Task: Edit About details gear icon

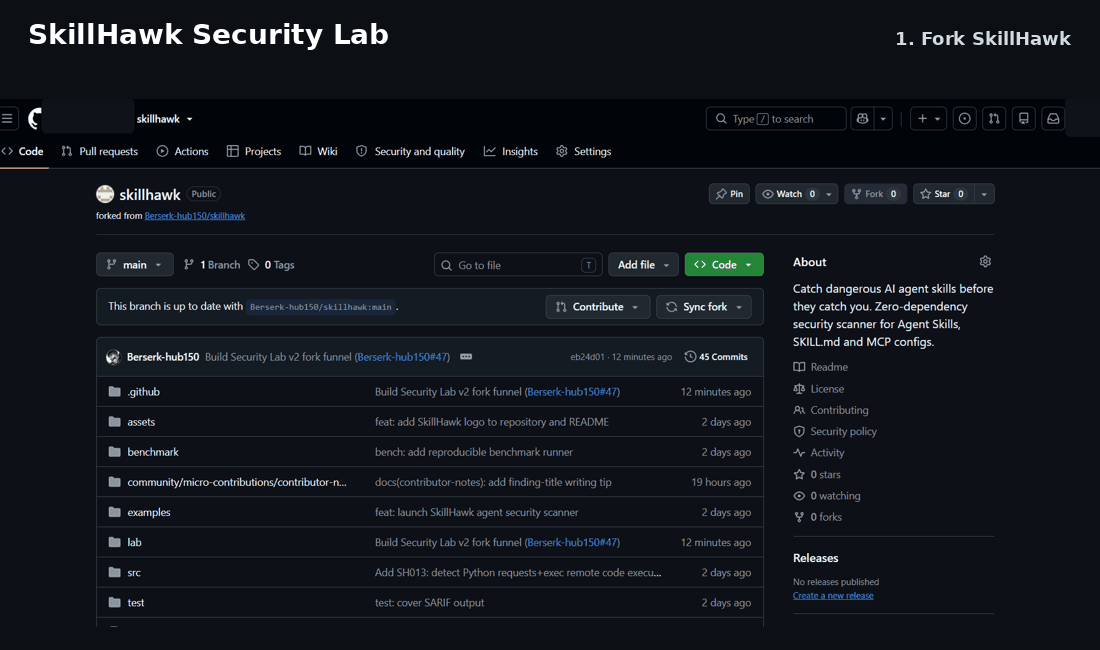Action: (x=985, y=262)
